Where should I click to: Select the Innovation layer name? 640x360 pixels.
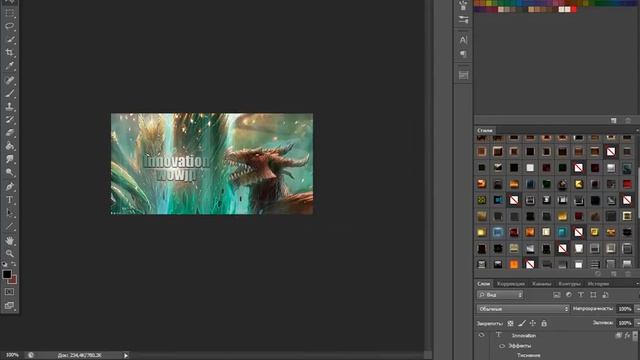(524, 336)
